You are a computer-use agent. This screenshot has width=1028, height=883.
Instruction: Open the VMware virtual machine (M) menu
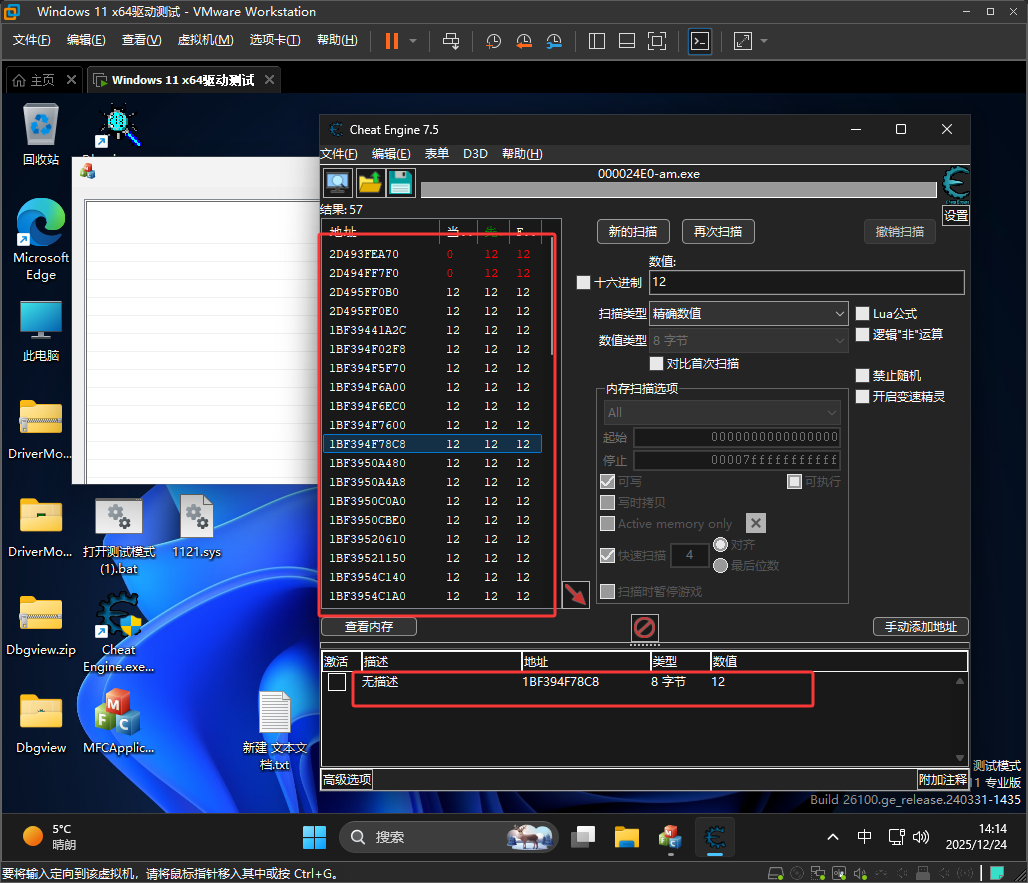pos(205,40)
